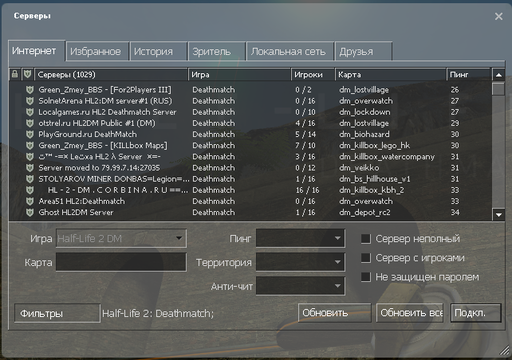Sort by the anti-cheat shield column icon
This screenshot has height=360, width=512.
click(x=27, y=74)
